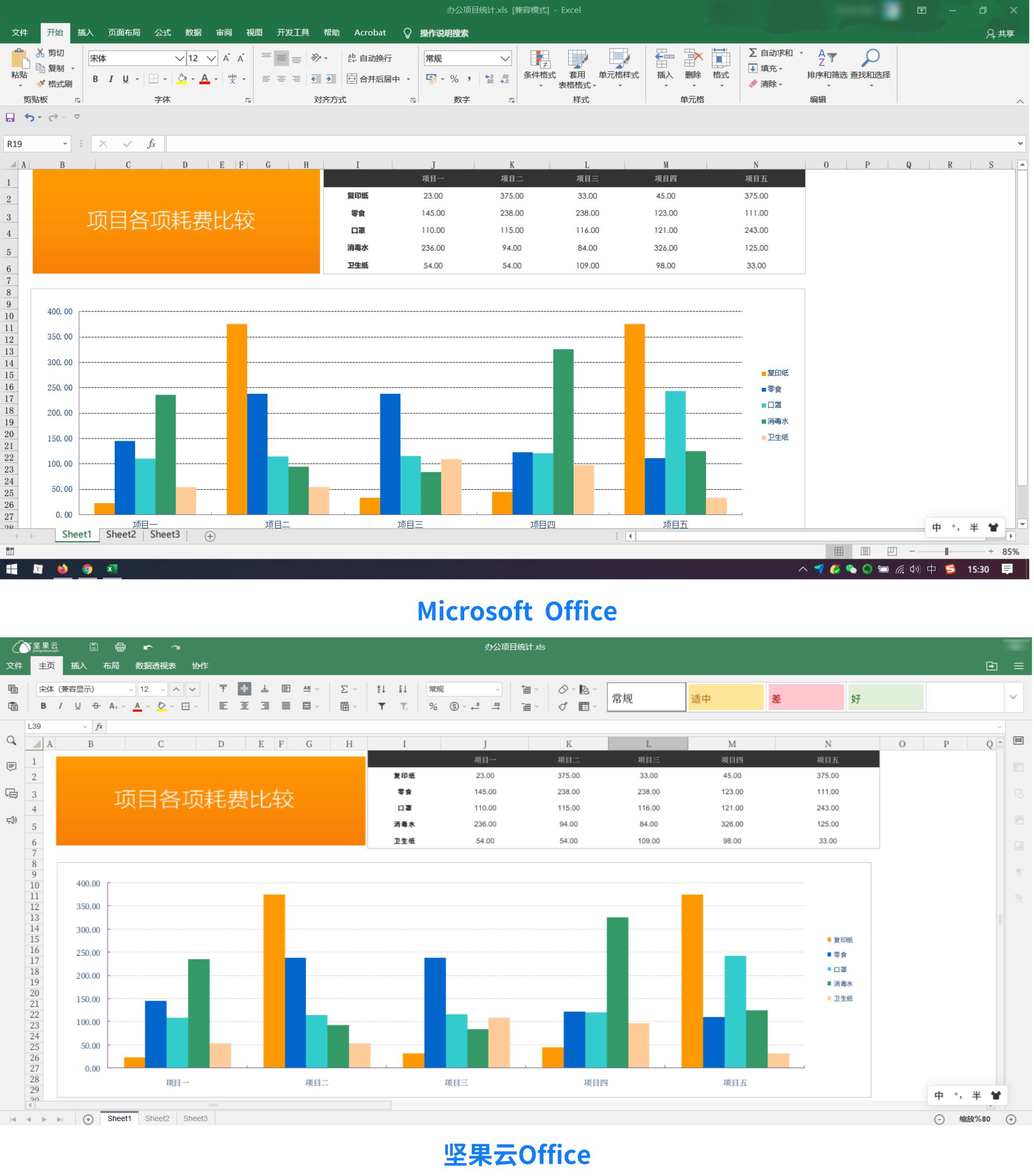
Task: Click the Find & Select (查找和选择) magnifier in Excel
Action: click(870, 58)
